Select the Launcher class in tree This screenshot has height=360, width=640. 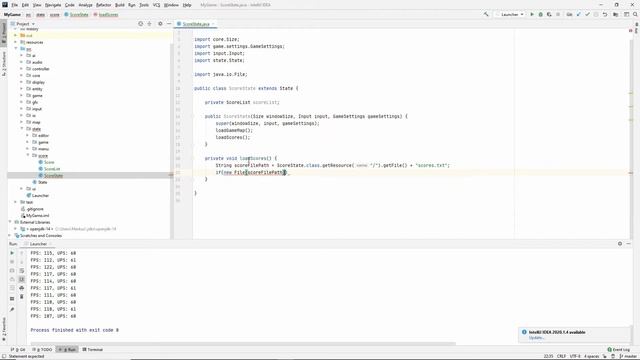40,196
